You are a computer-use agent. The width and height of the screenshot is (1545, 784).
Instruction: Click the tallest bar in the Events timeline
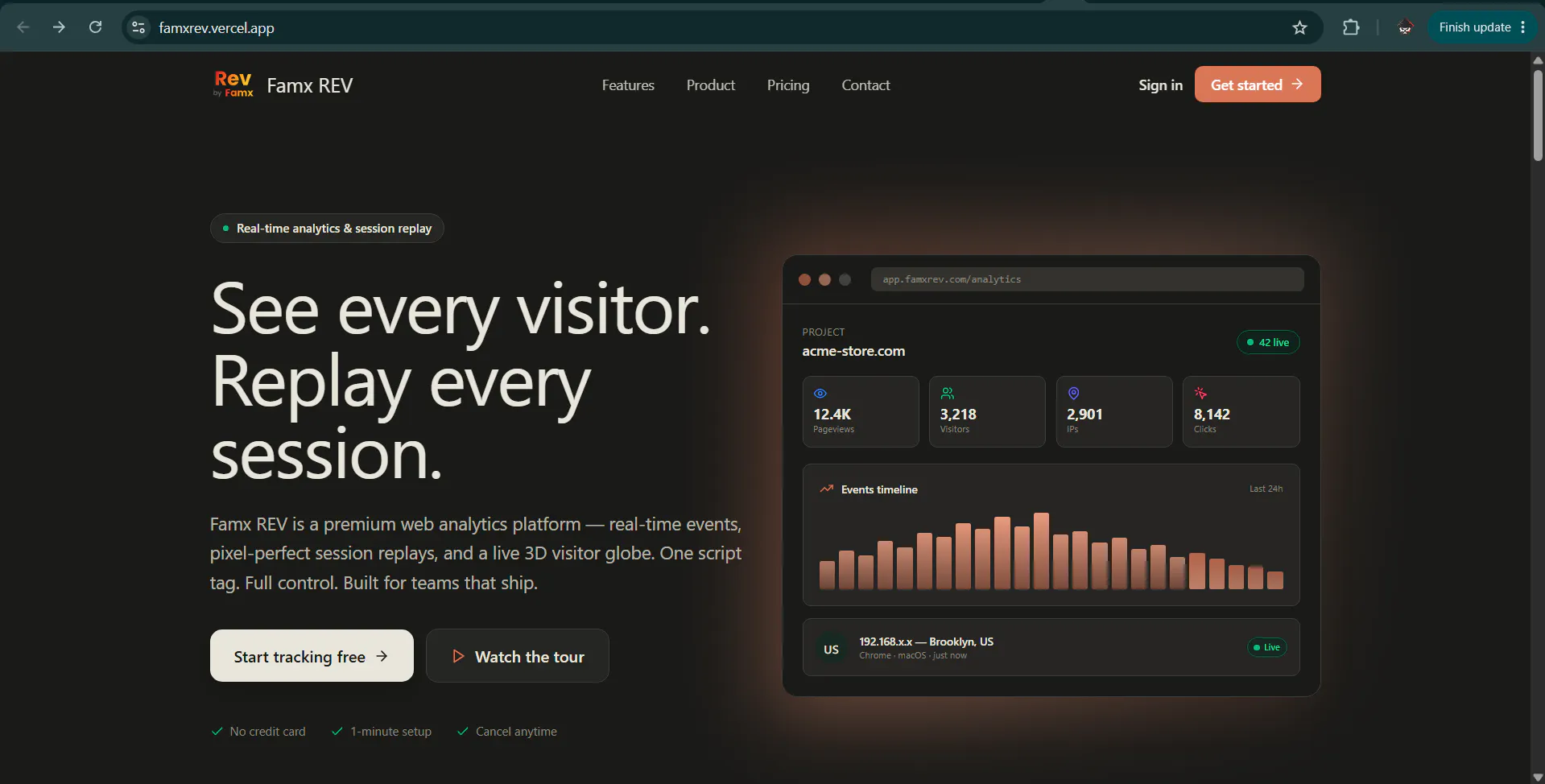coord(1041,551)
